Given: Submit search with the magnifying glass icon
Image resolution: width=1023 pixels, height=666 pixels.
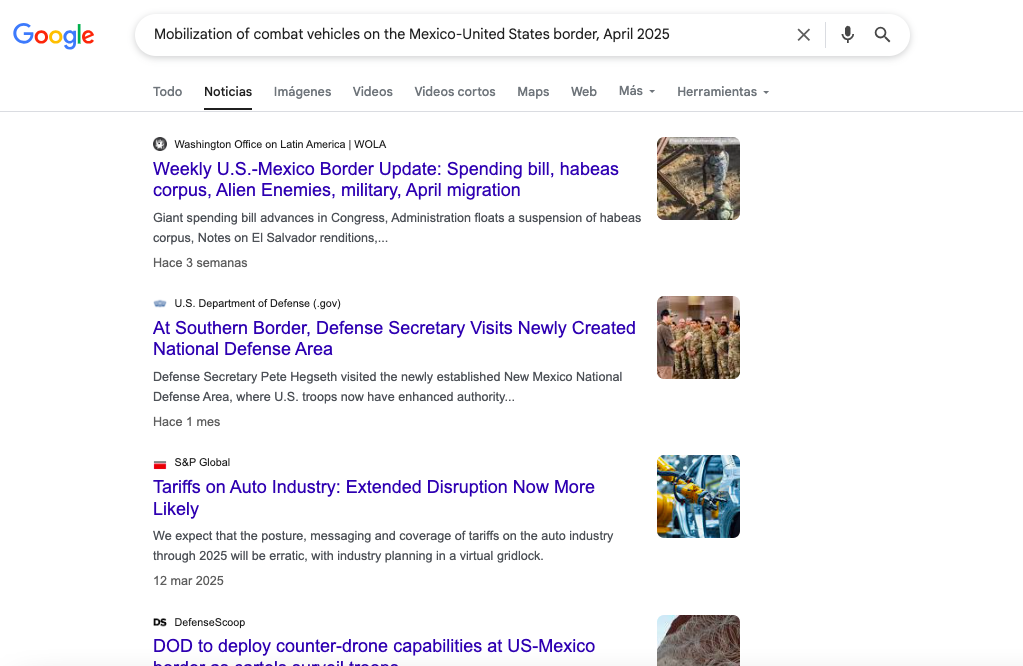Looking at the screenshot, I should click(x=882, y=35).
